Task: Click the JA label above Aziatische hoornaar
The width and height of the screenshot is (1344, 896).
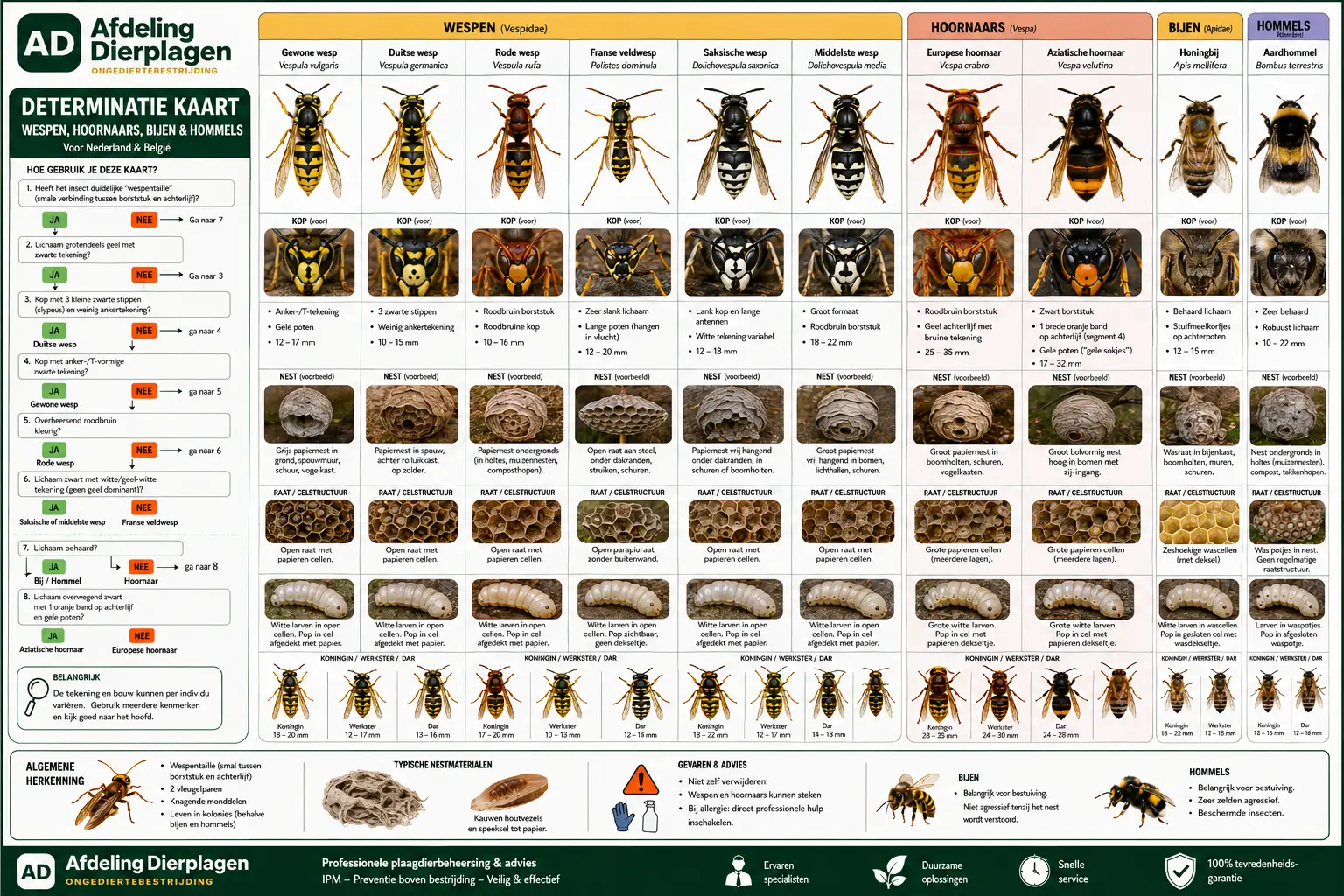Action: click(x=52, y=636)
